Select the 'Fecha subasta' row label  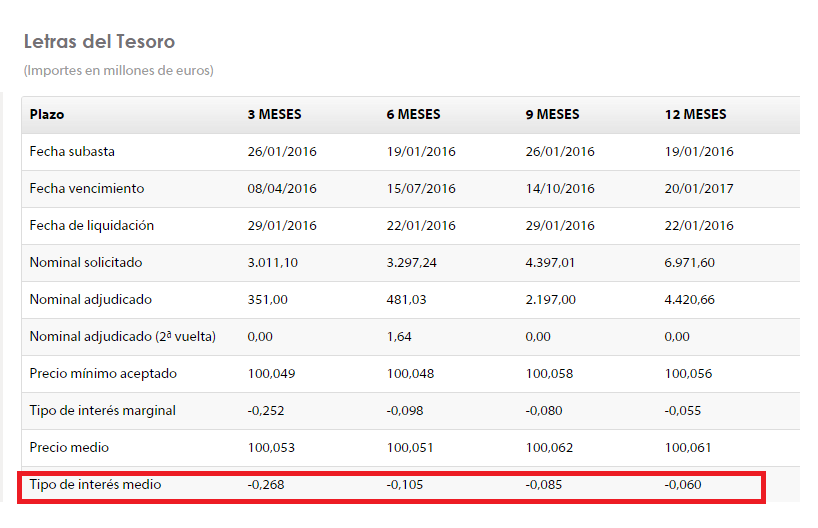[72, 151]
